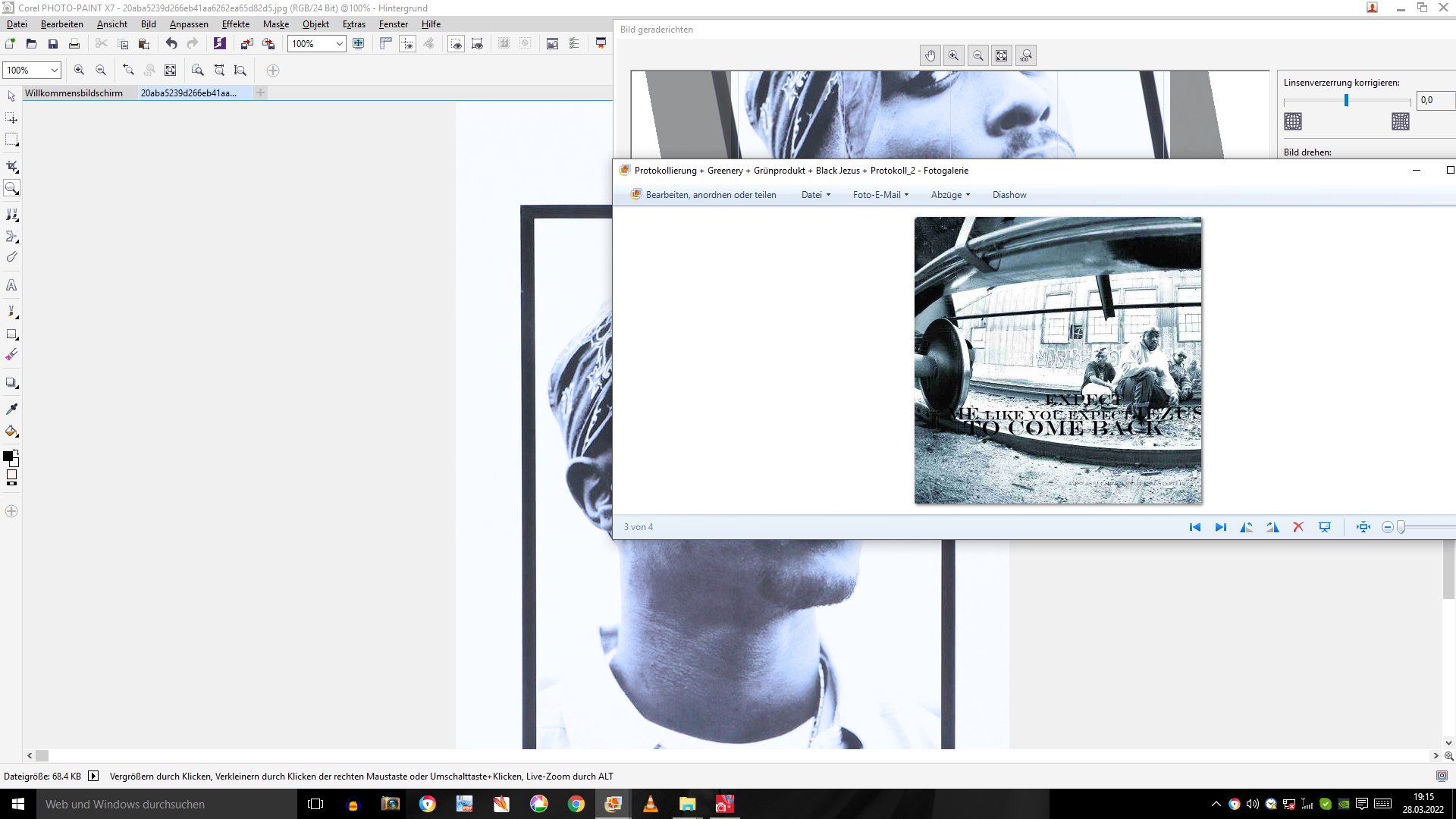The image size is (1456, 819).
Task: Click the Save disk icon
Action: pyautogui.click(x=53, y=44)
